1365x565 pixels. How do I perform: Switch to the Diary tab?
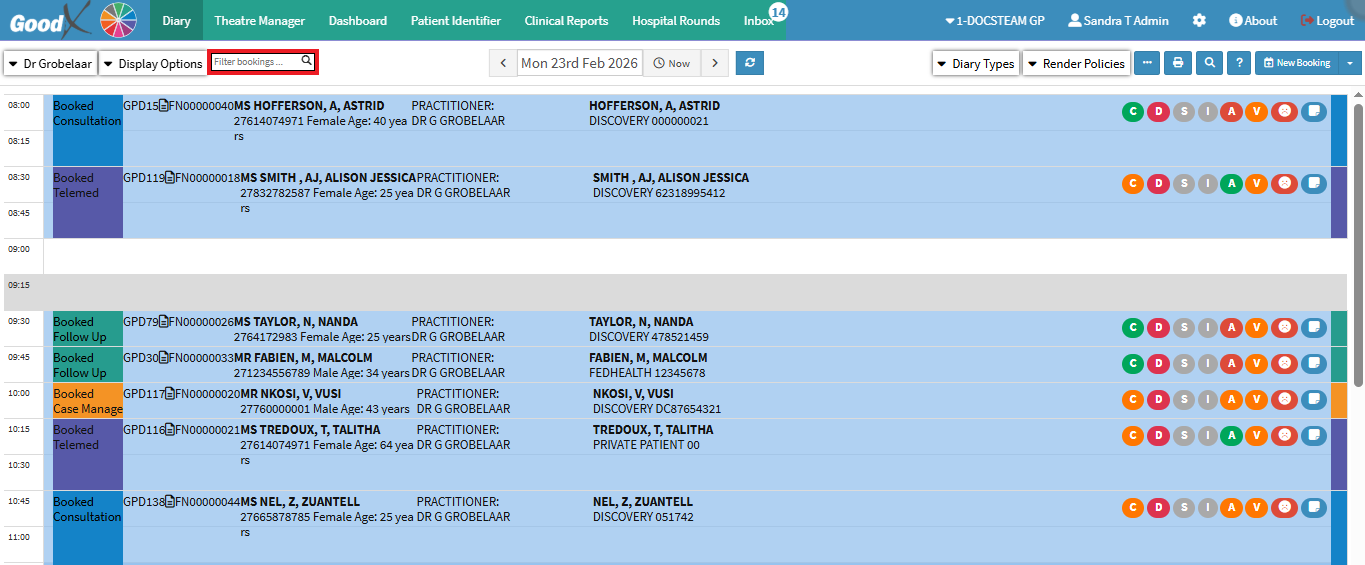(x=176, y=20)
